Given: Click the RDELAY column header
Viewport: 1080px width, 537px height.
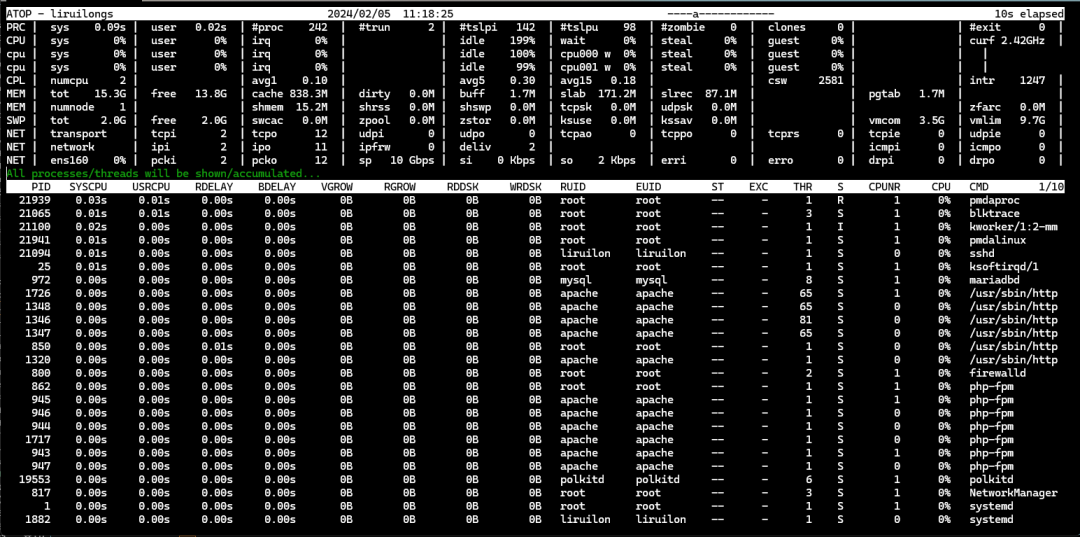Looking at the screenshot, I should click(214, 187).
